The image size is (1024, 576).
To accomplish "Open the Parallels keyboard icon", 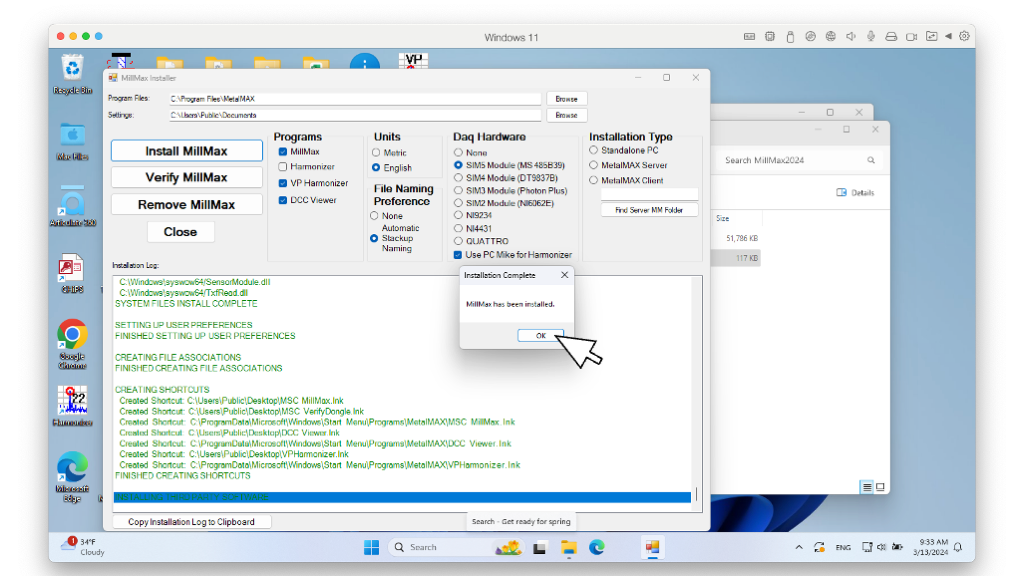I will point(750,37).
